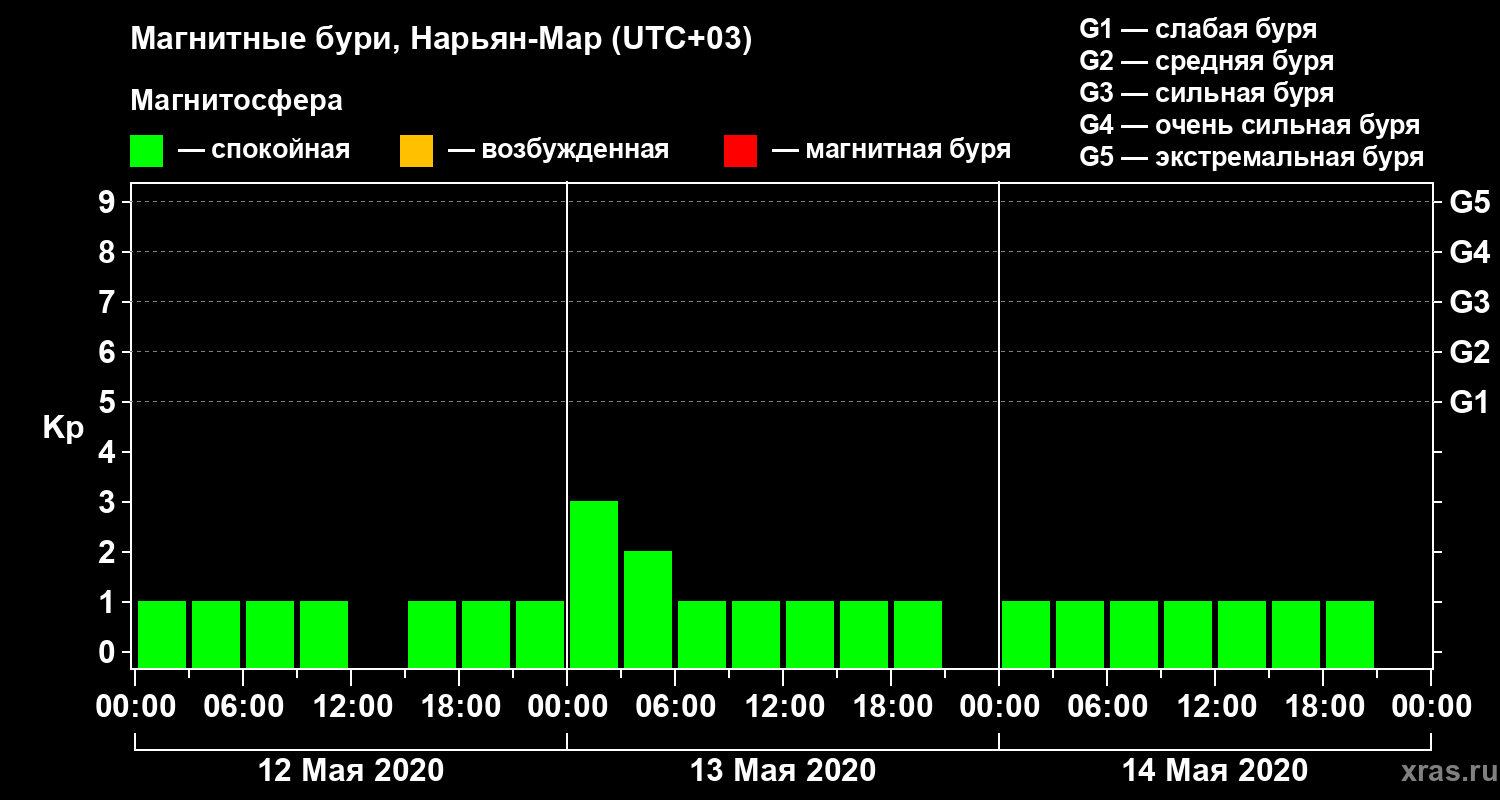Click the '0' value on Kp axis

[x=109, y=652]
